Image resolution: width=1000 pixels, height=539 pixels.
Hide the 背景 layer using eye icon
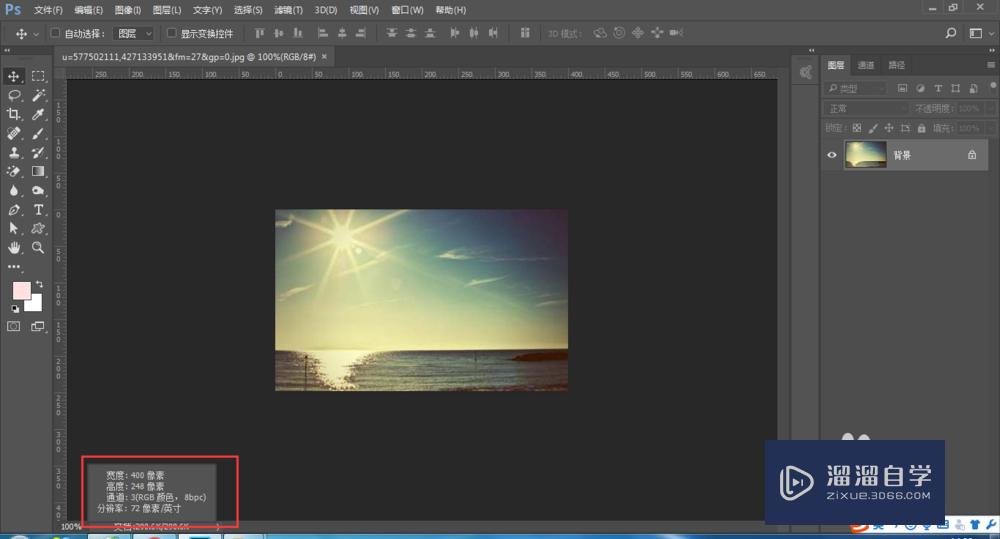tap(832, 155)
